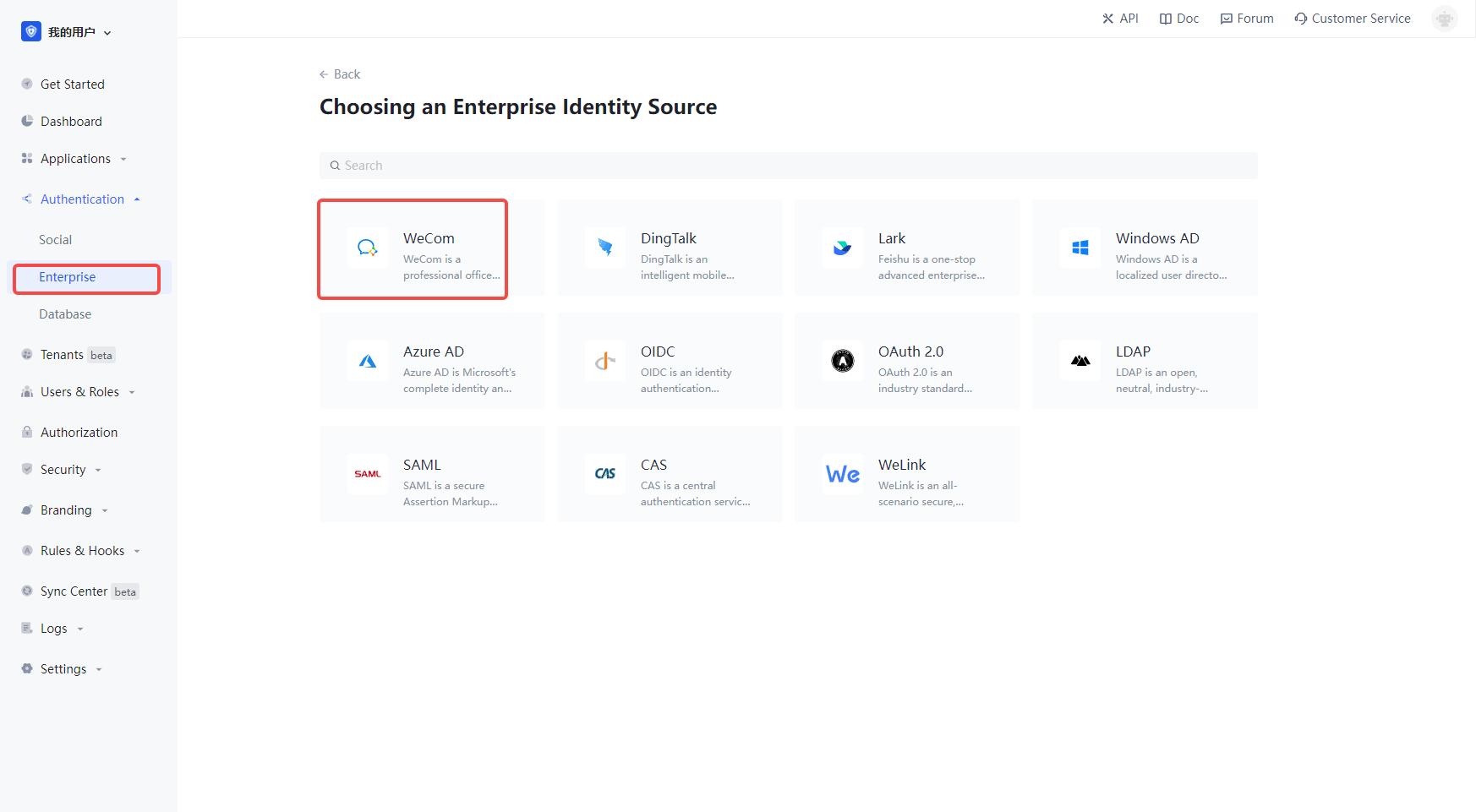The height and width of the screenshot is (812, 1476).
Task: Open the user pool dropdown 我的用户
Action: pos(68,32)
